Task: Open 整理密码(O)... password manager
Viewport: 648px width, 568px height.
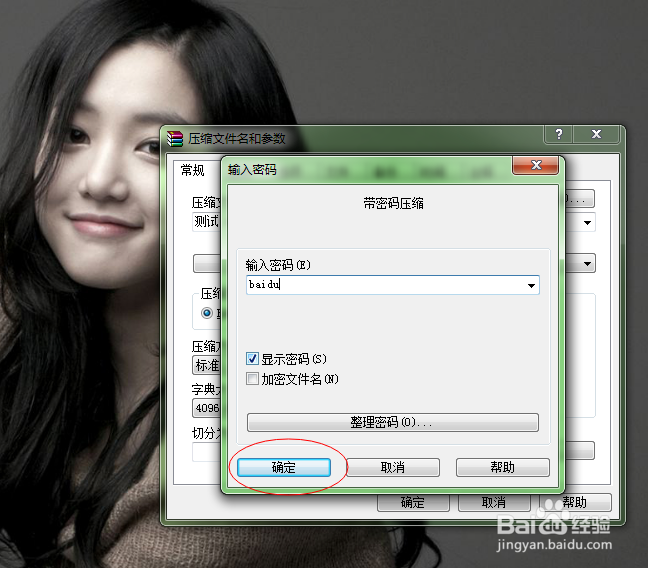Action: pyautogui.click(x=393, y=422)
